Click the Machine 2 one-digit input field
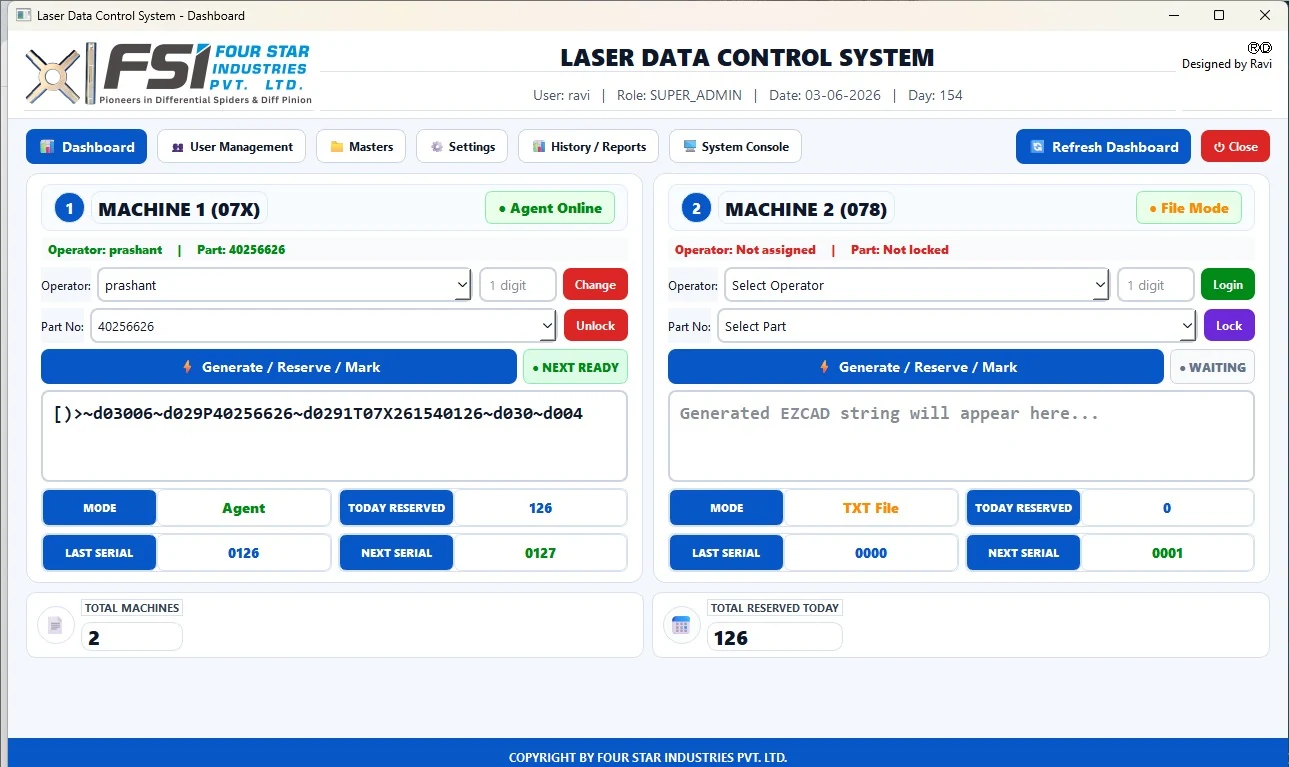Screen dimensions: 1289x767 click(x=1155, y=285)
